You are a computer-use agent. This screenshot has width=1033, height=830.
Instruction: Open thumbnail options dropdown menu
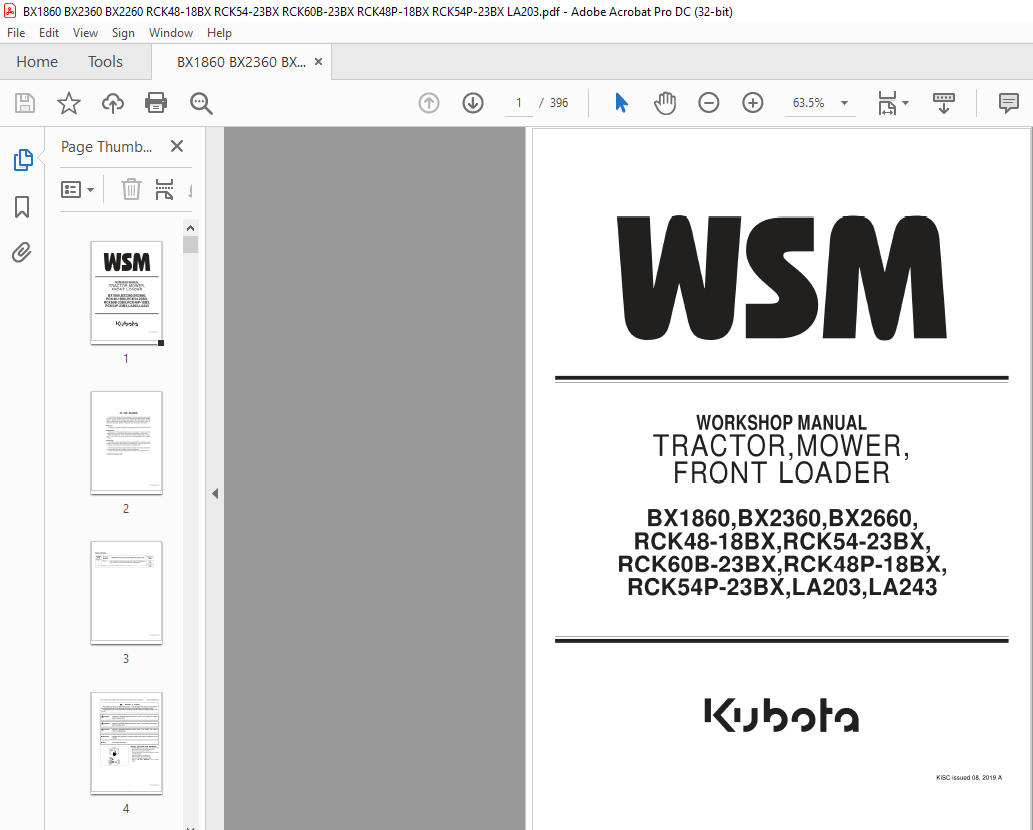tap(77, 190)
